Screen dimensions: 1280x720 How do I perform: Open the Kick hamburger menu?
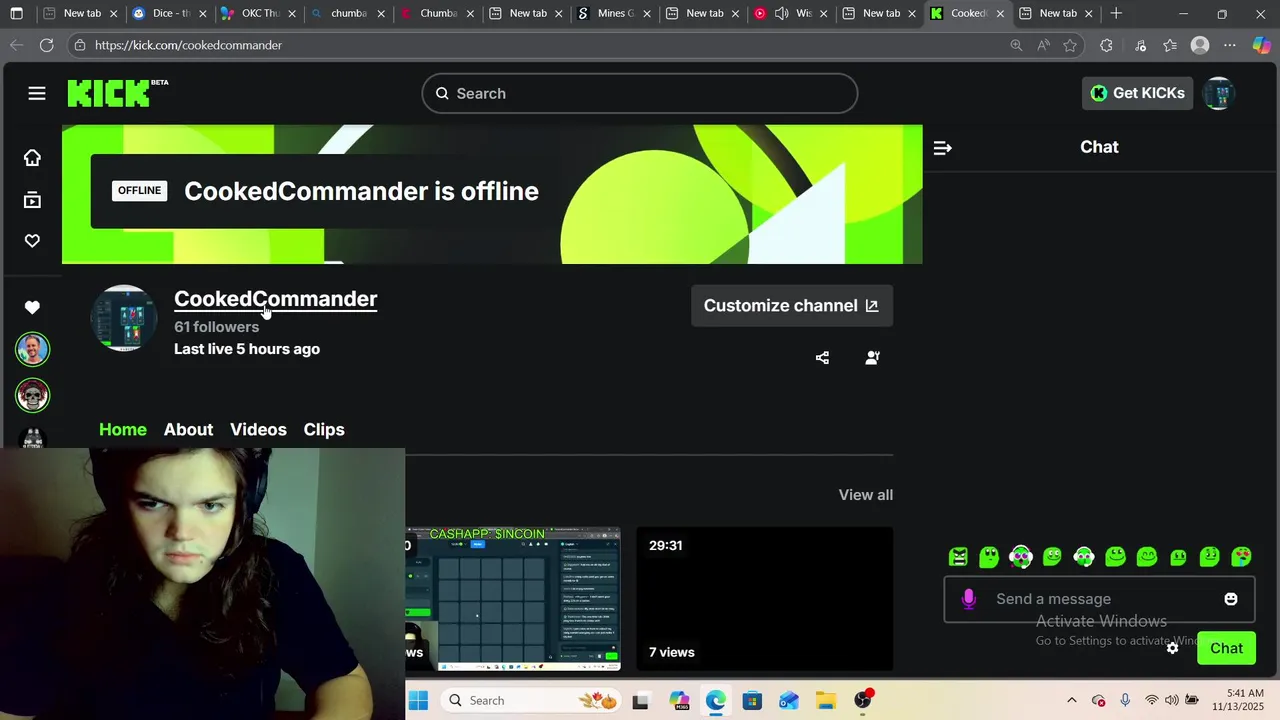(x=37, y=93)
